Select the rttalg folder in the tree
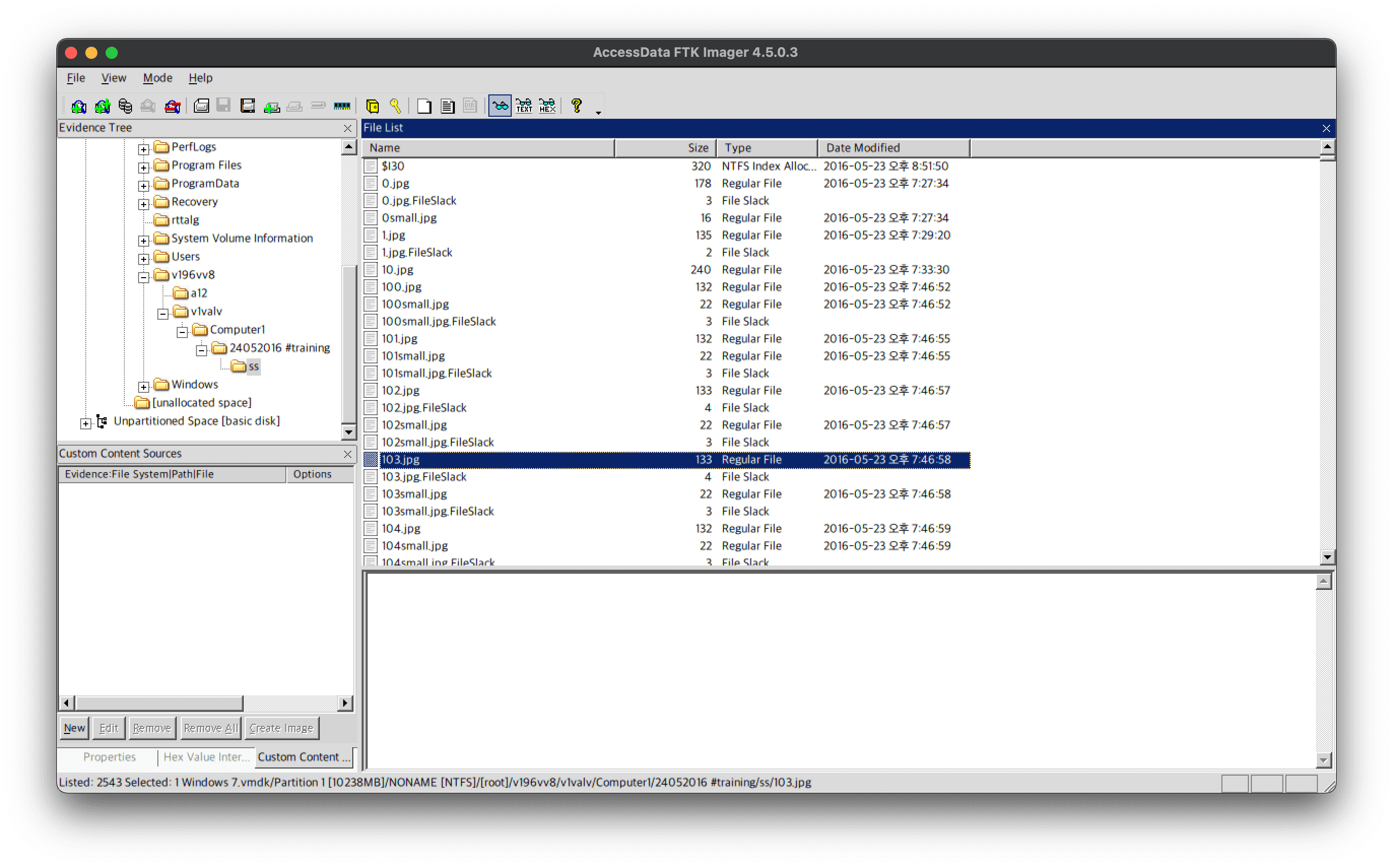The image size is (1393, 868). (x=185, y=220)
